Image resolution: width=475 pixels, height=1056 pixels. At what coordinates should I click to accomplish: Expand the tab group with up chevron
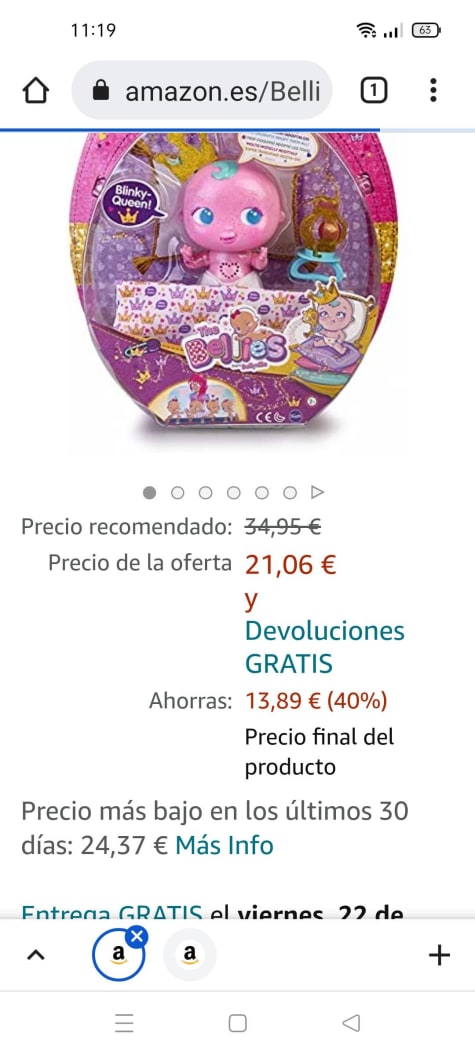click(x=36, y=954)
